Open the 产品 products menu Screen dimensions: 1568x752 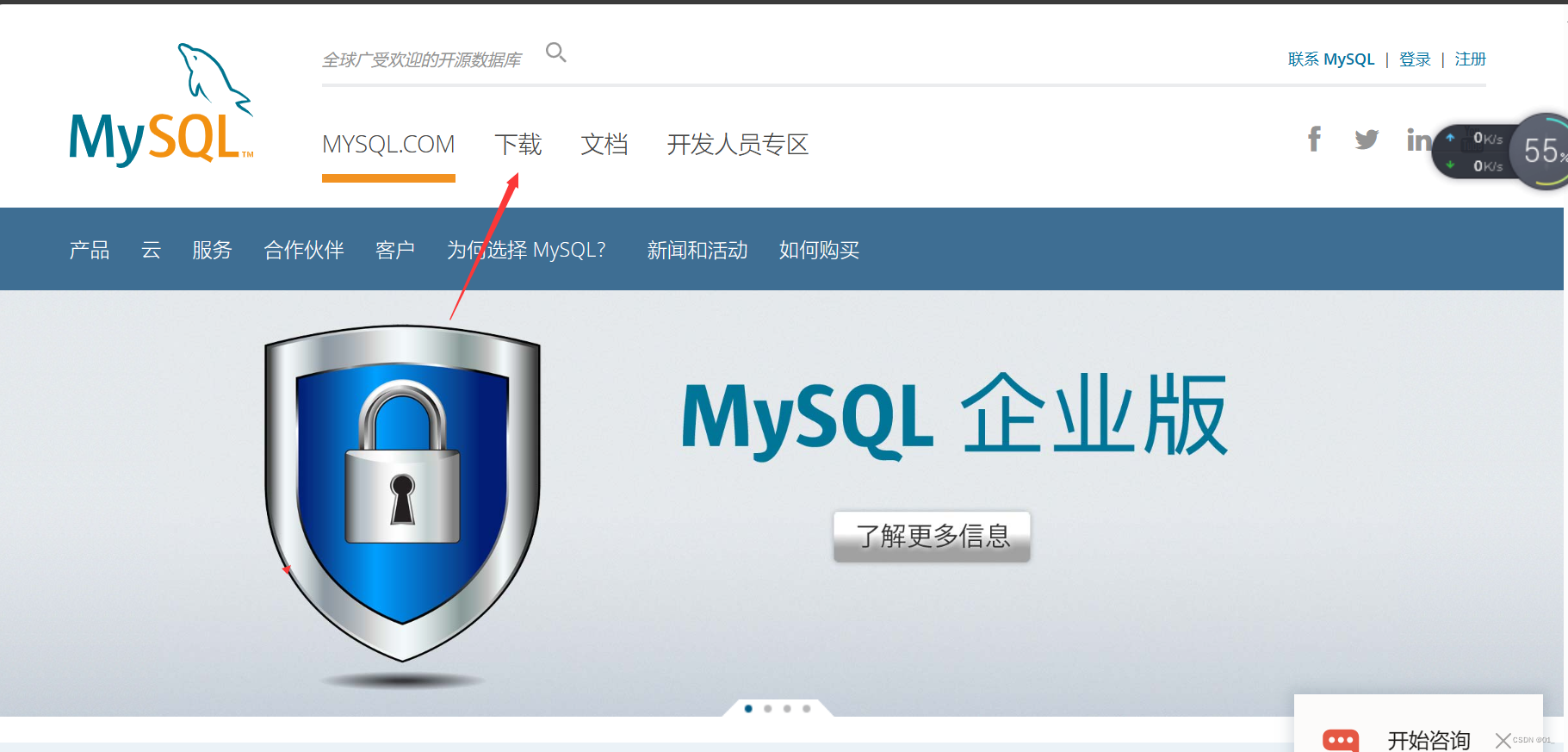[90, 250]
